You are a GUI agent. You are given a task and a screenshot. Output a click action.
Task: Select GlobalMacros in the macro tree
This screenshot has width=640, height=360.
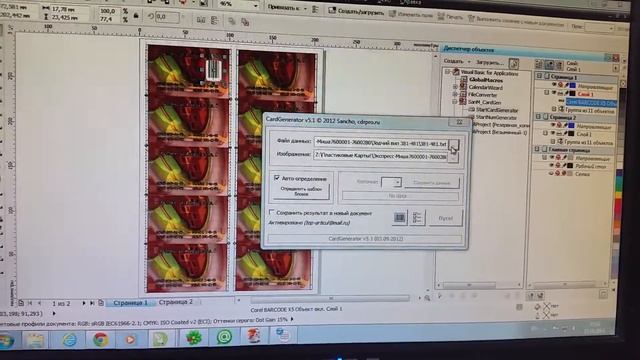tap(486, 80)
